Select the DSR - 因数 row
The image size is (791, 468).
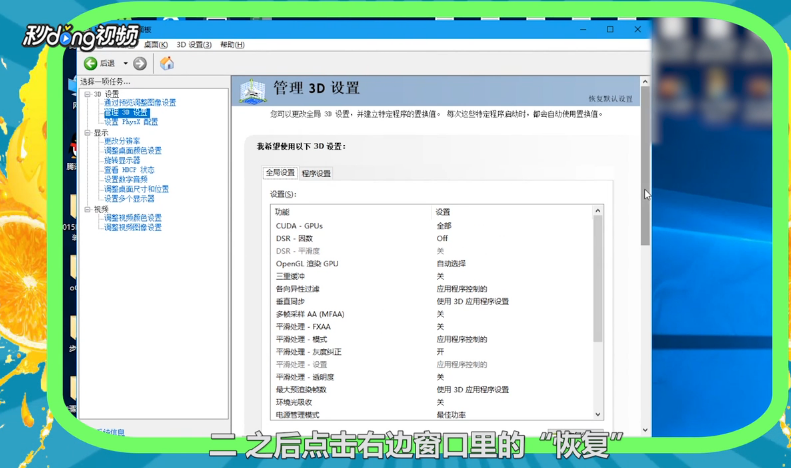coord(433,239)
